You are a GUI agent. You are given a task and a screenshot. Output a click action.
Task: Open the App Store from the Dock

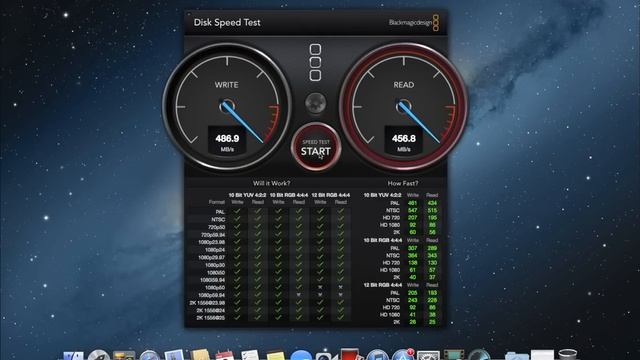point(402,356)
